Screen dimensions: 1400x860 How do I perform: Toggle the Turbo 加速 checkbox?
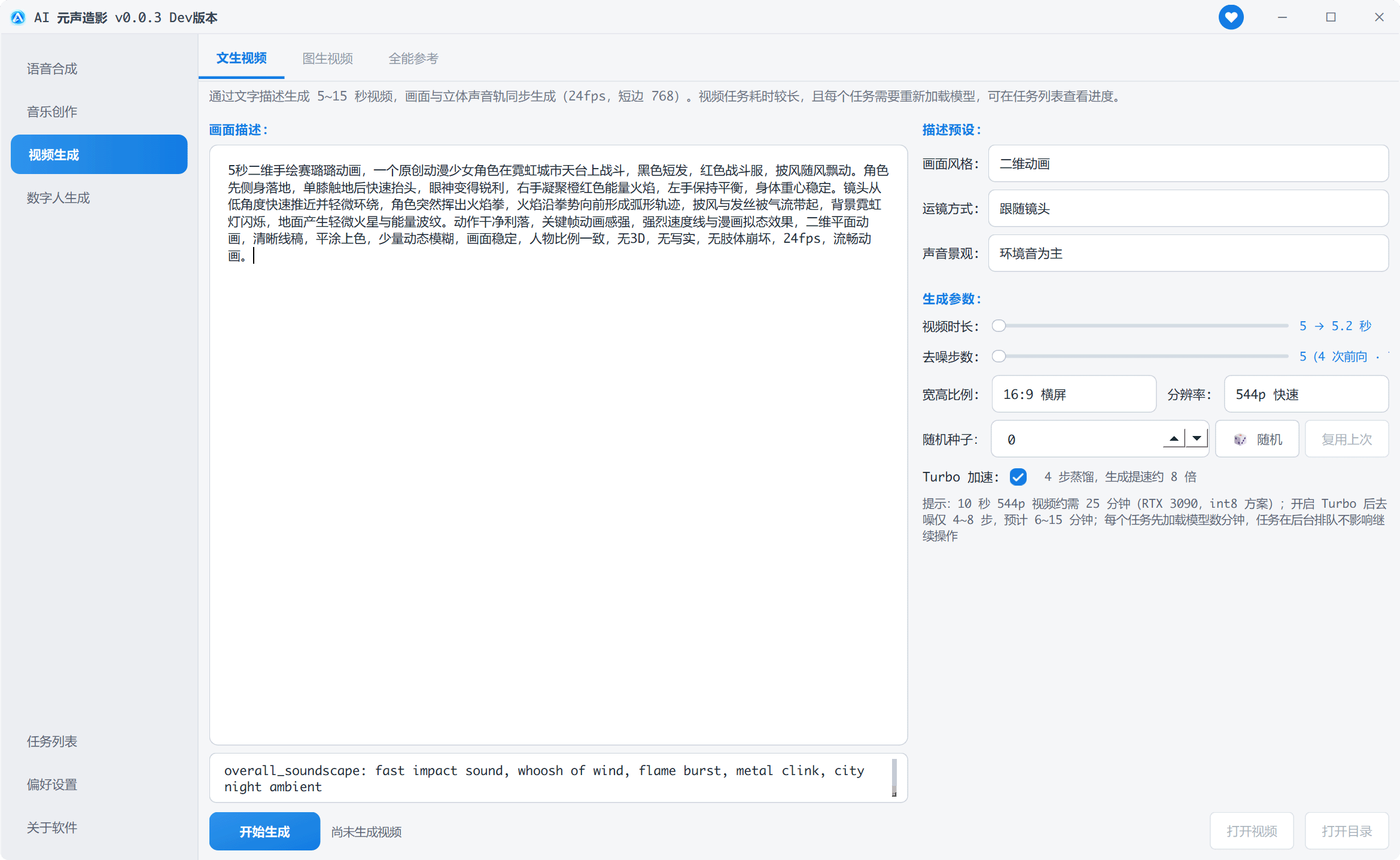click(1018, 477)
